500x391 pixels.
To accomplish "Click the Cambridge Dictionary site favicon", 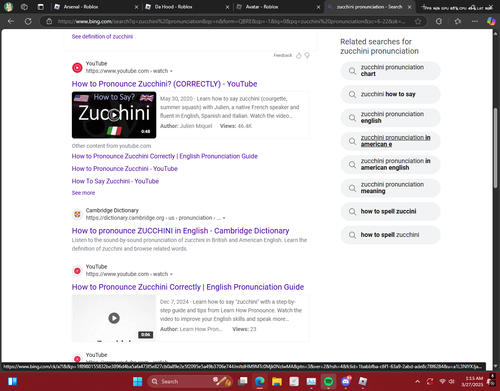I will (77, 214).
